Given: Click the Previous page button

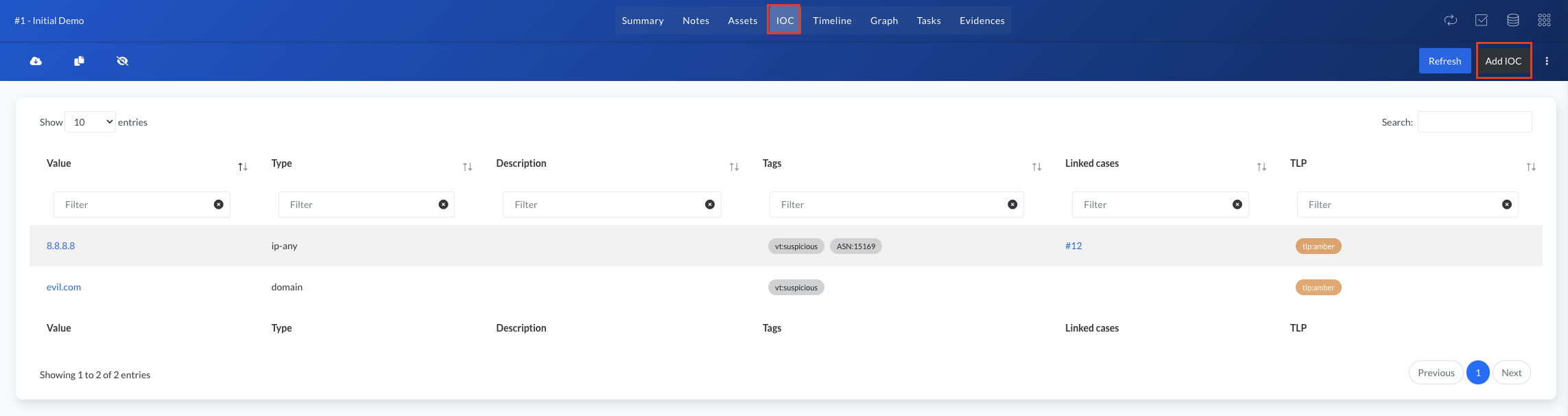Looking at the screenshot, I should pyautogui.click(x=1436, y=373).
